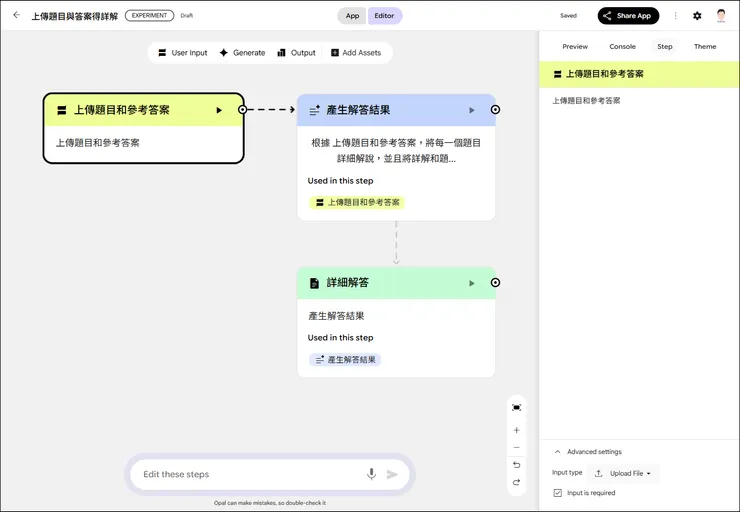Open the Preview tab

click(x=575, y=46)
